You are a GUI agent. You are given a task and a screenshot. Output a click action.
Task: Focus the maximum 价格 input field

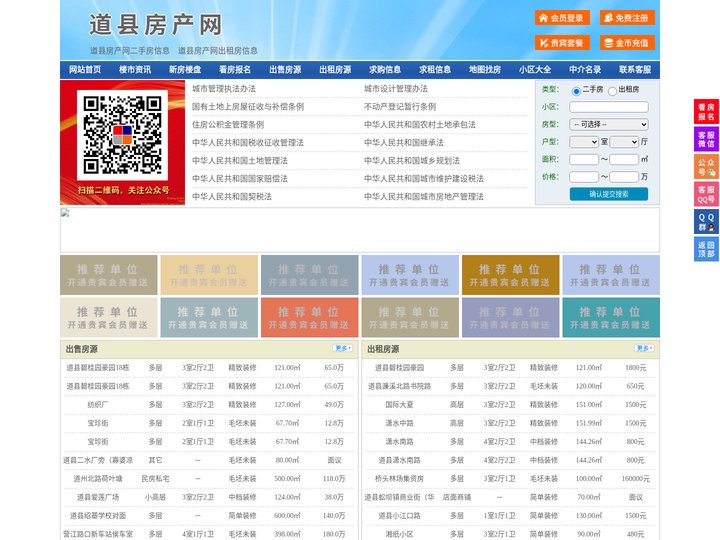click(x=624, y=177)
